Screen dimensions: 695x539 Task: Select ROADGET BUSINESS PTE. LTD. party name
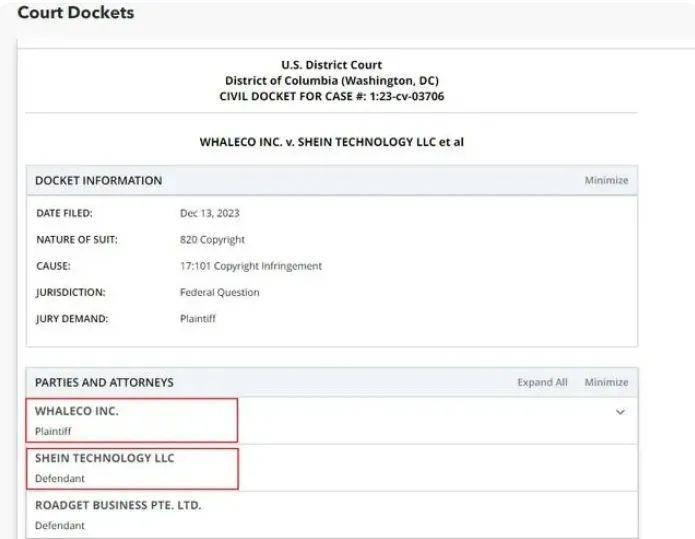(118, 505)
